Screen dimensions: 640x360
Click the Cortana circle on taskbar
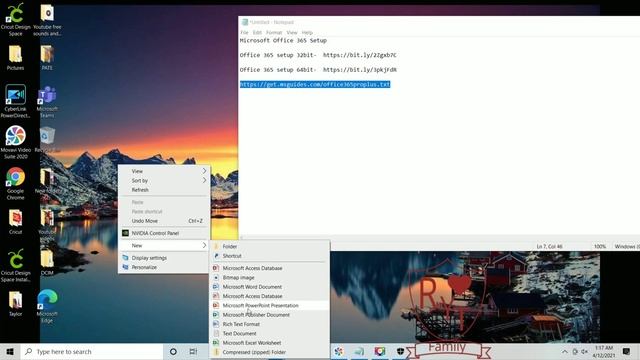point(173,351)
